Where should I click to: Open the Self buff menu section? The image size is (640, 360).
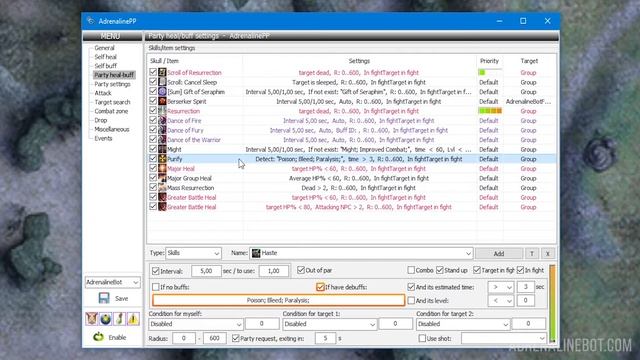click(x=106, y=66)
